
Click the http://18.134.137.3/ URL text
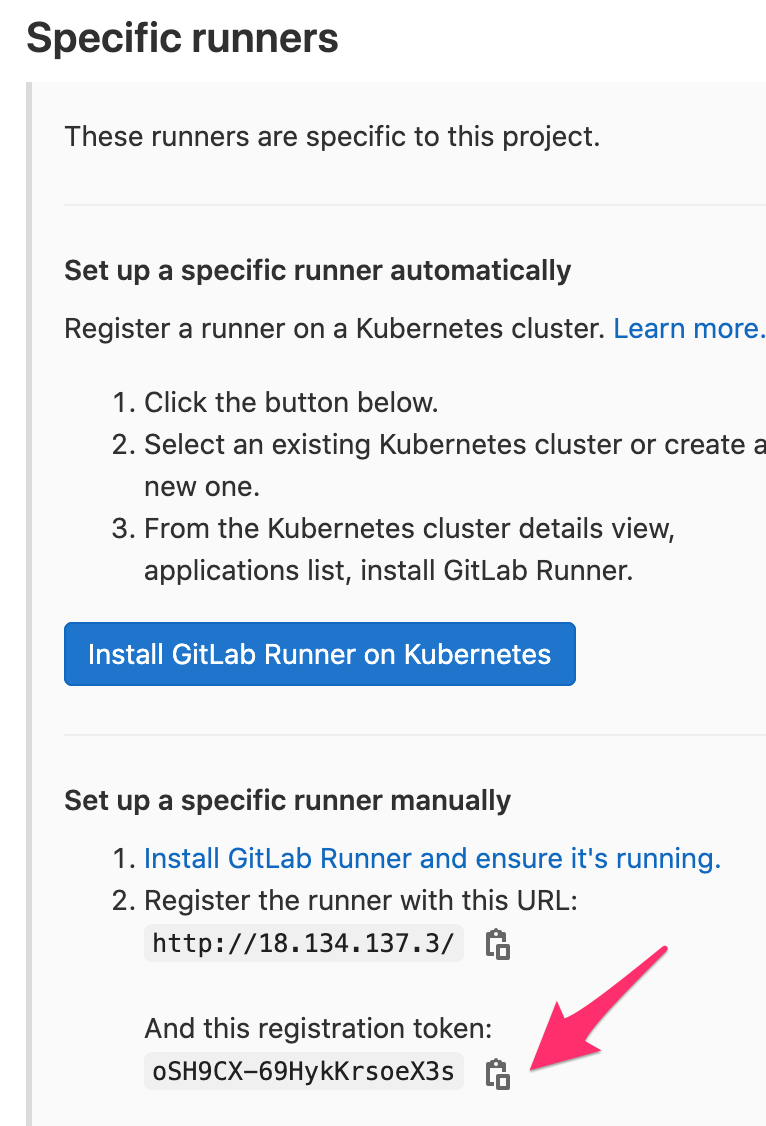pyautogui.click(x=304, y=943)
